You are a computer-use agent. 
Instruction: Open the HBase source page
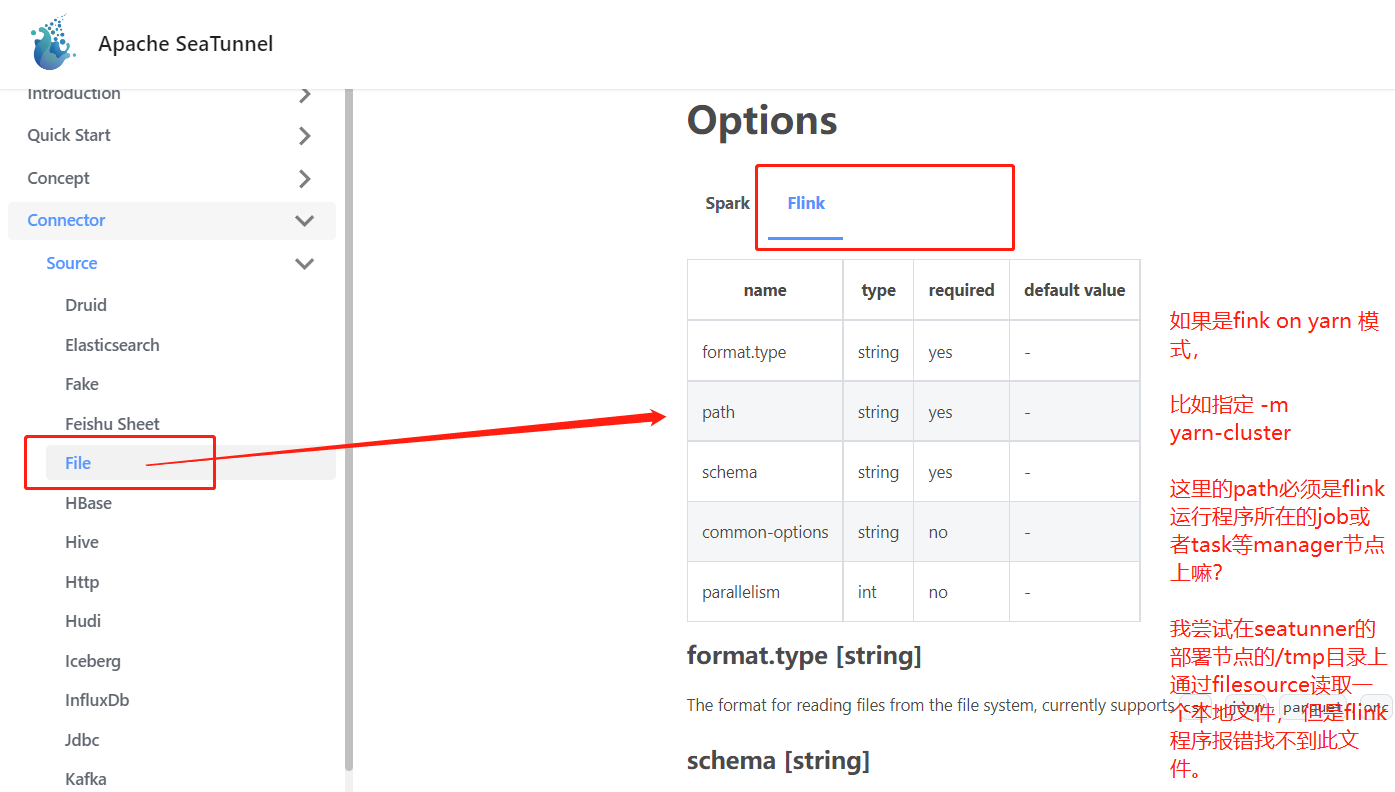coord(89,502)
